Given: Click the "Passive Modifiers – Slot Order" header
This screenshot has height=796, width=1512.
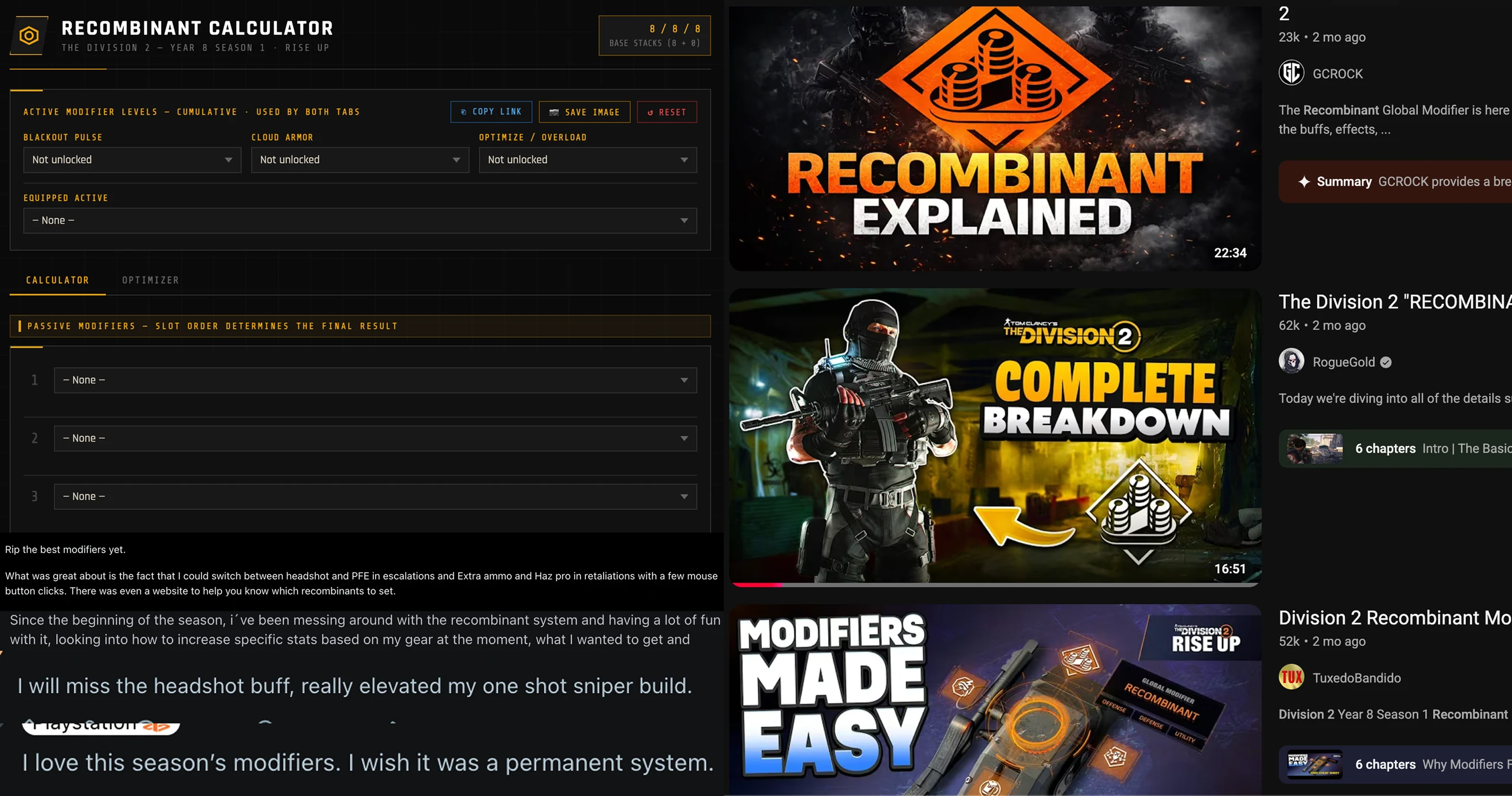Looking at the screenshot, I should click(360, 326).
